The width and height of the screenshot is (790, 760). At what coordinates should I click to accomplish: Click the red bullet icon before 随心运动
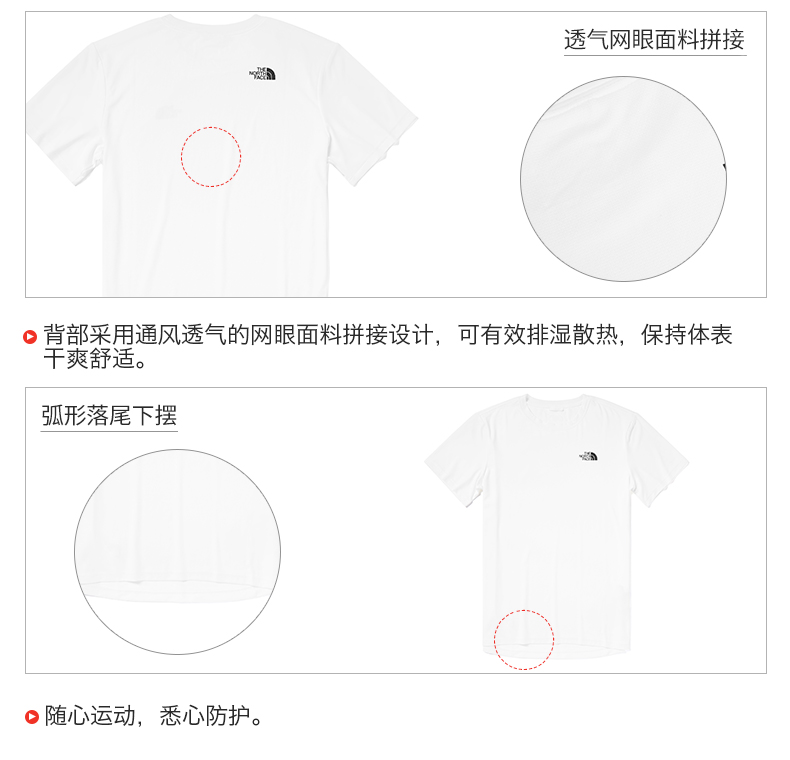point(32,717)
